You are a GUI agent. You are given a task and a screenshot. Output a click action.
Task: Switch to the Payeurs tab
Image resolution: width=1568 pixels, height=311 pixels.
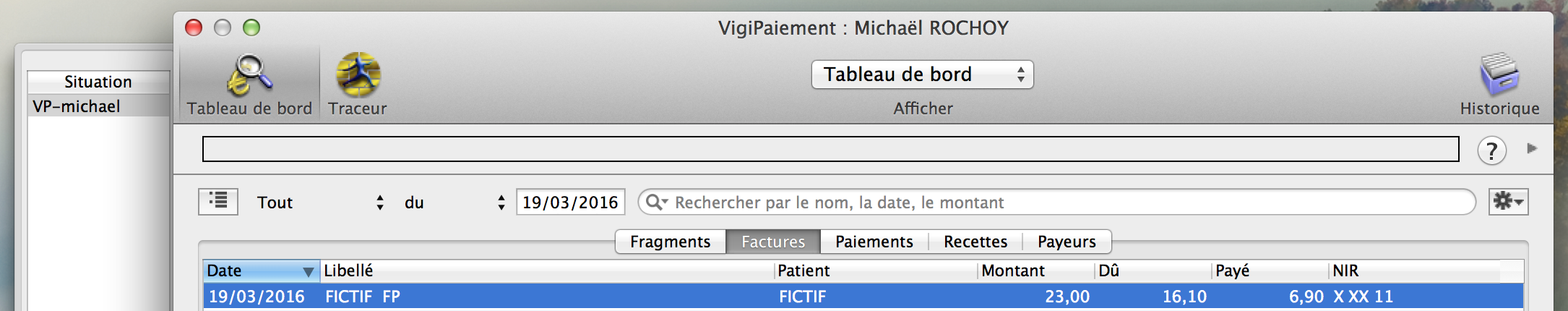(x=1067, y=242)
